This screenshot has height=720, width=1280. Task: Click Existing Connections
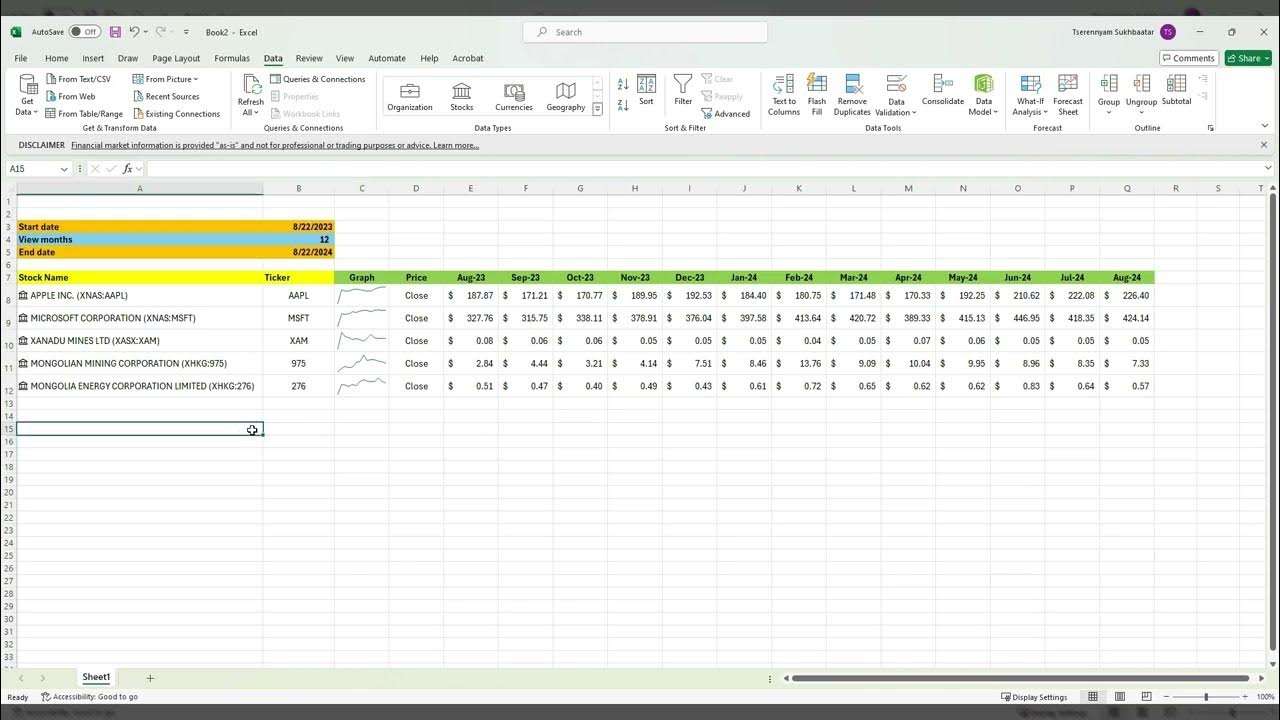point(176,114)
